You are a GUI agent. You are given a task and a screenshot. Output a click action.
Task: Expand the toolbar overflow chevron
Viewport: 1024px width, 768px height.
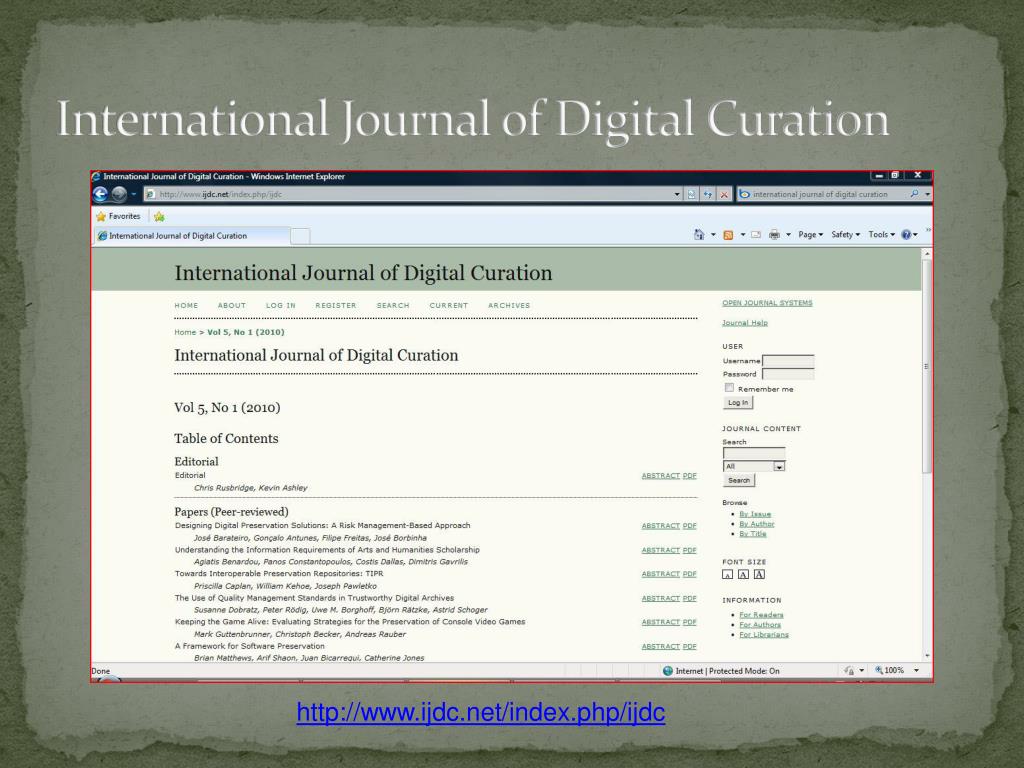point(928,230)
